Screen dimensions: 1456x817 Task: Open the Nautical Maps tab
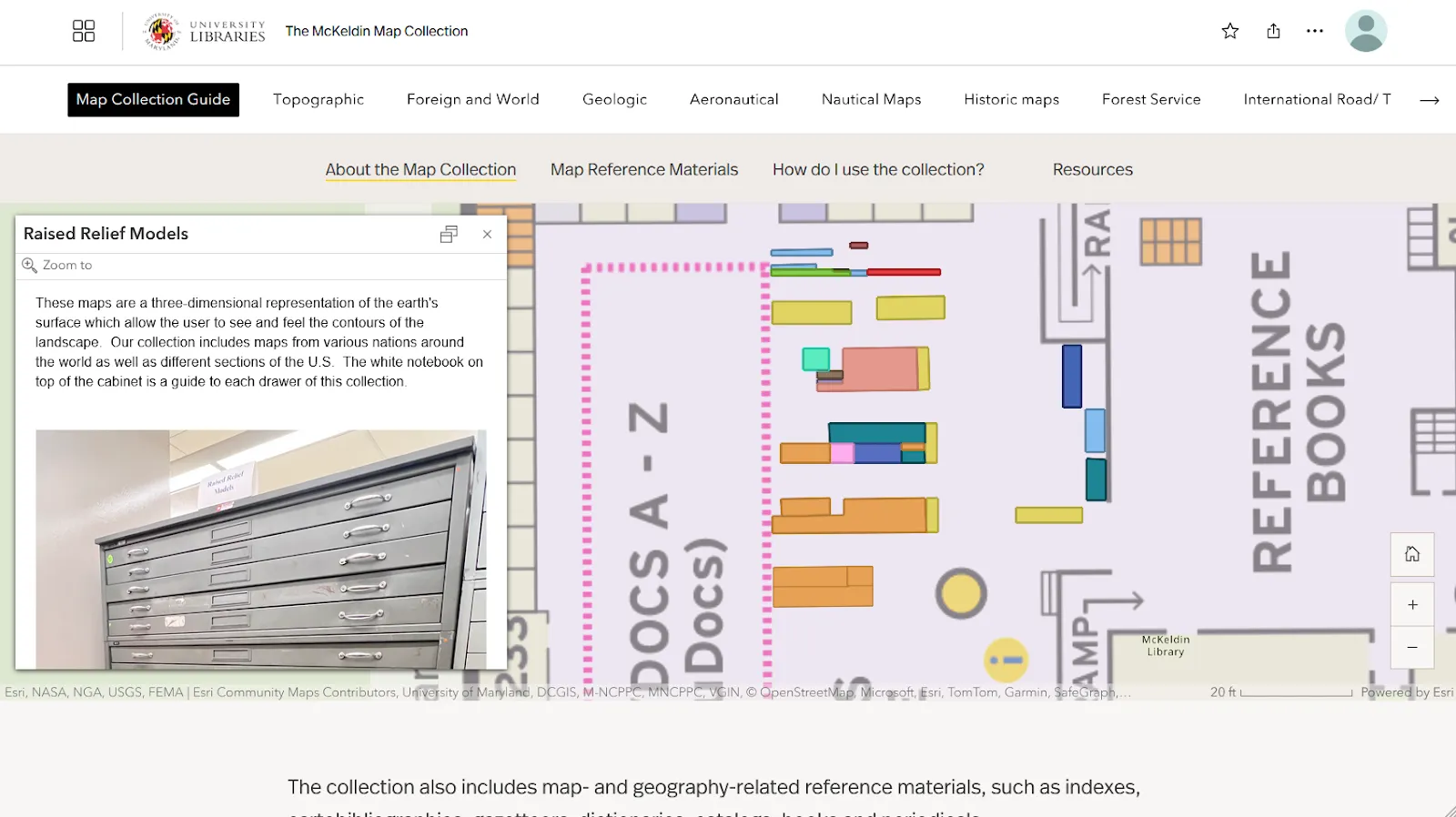872,99
